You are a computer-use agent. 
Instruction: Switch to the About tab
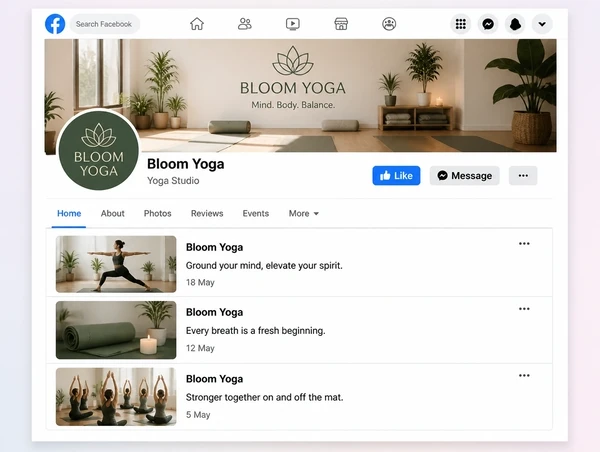112,214
